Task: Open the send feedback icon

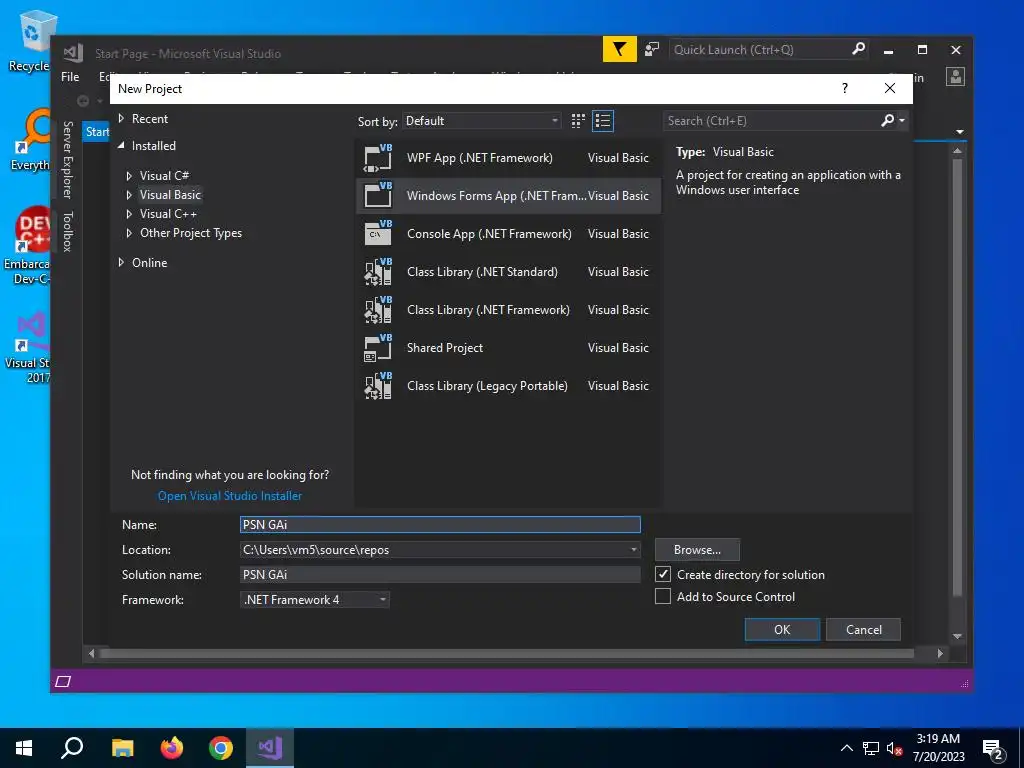Action: tap(652, 50)
